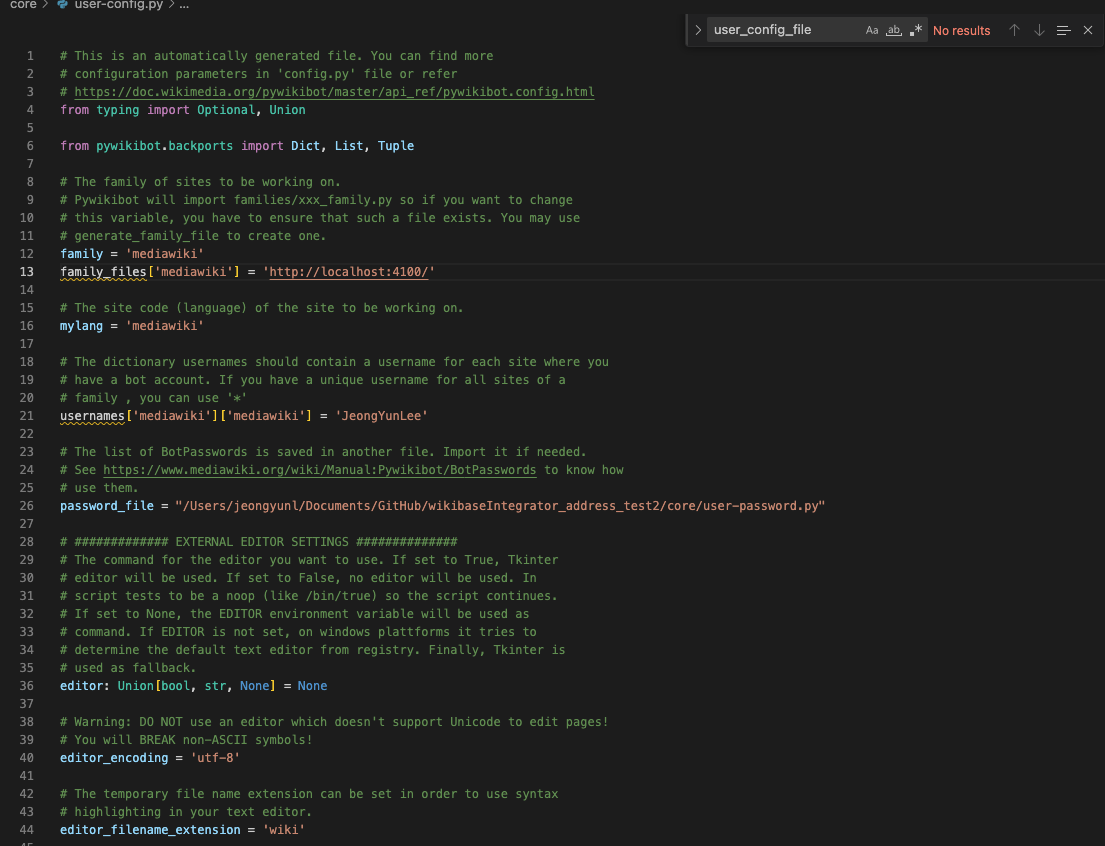Open the core breadcrumb dropdown
The height and width of the screenshot is (846, 1105).
(21, 5)
